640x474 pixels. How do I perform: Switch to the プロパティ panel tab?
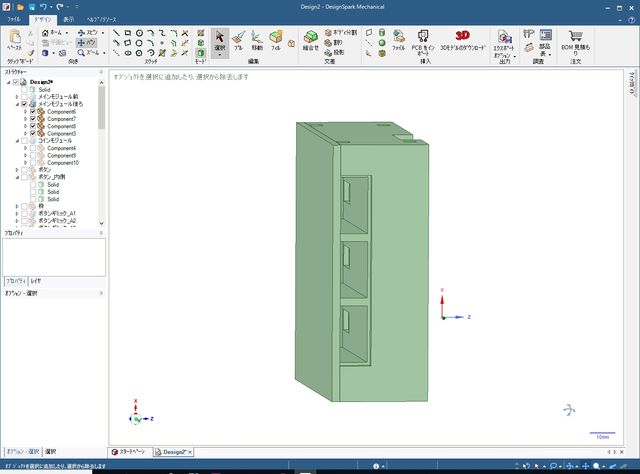pyautogui.click(x=16, y=281)
